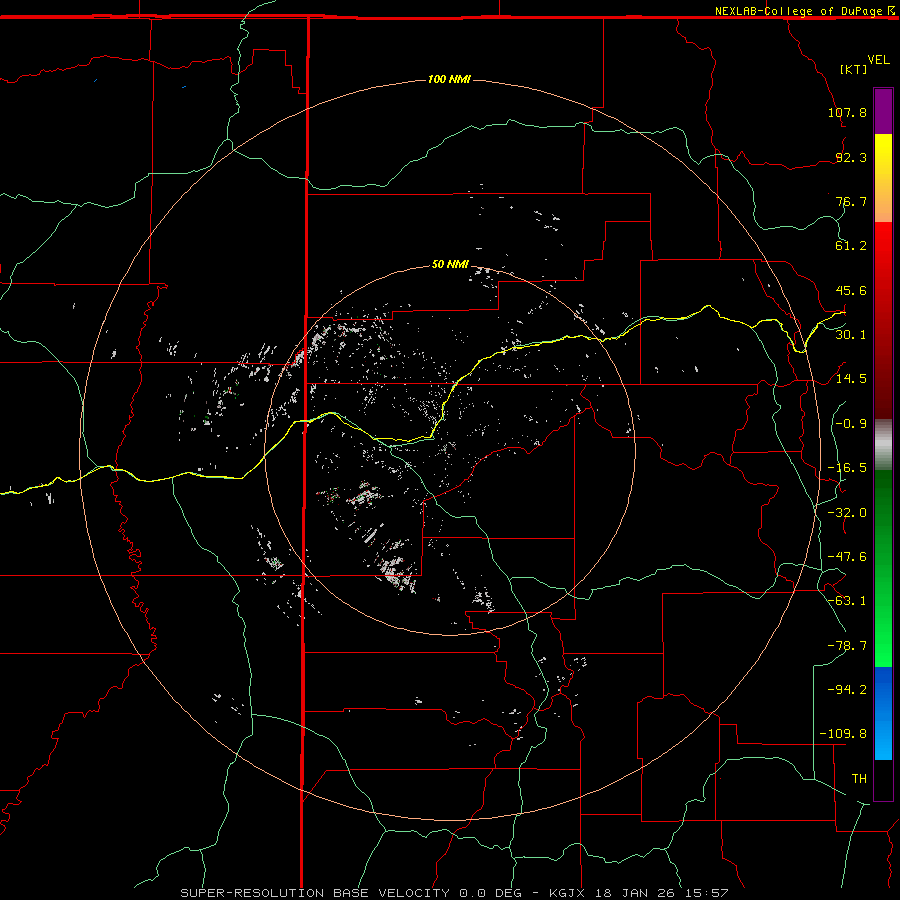Screen dimensions: 900x900
Task: Select the yellow-orange segment of color bar
Action: click(883, 178)
